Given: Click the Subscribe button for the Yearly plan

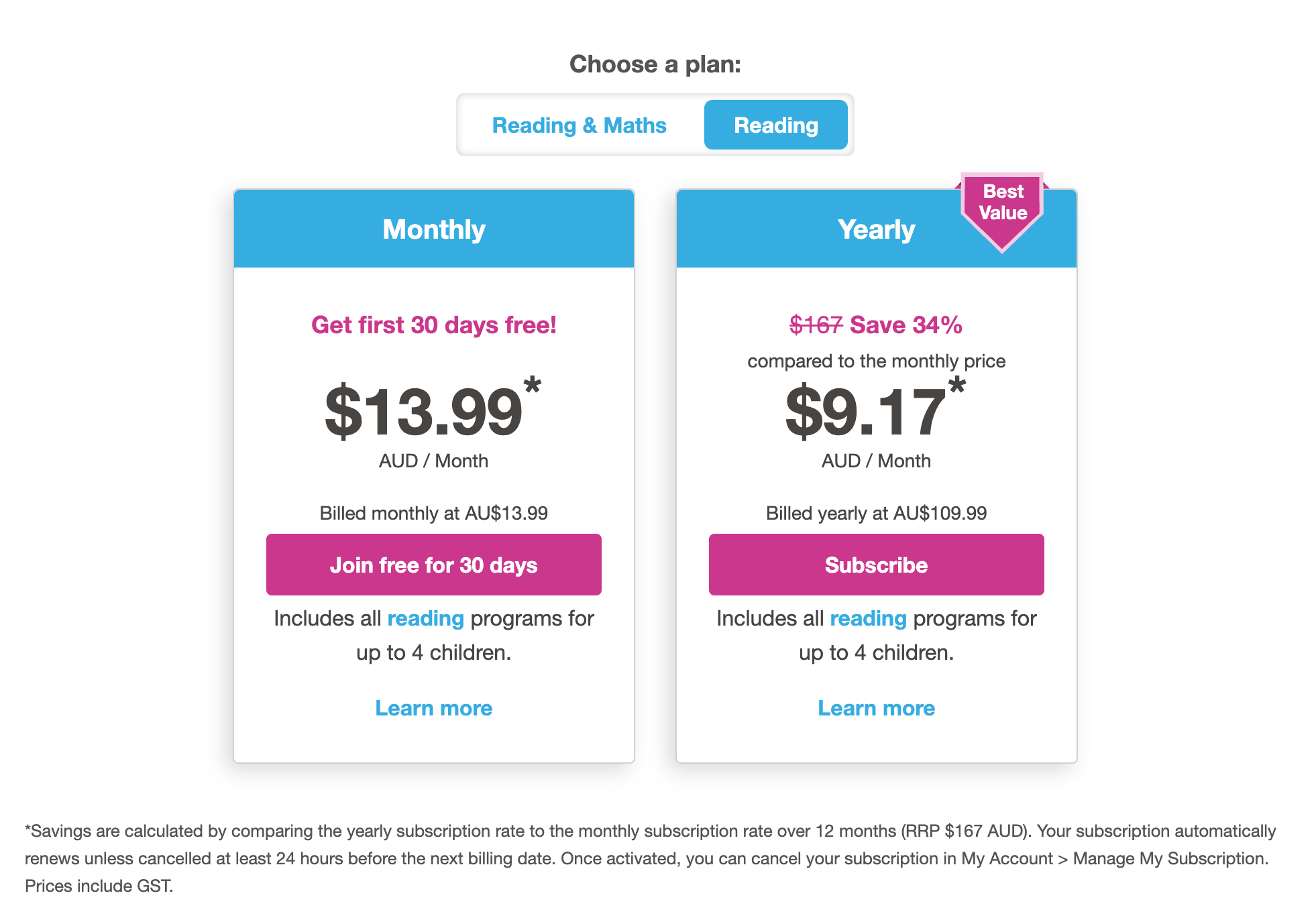Looking at the screenshot, I should click(876, 565).
